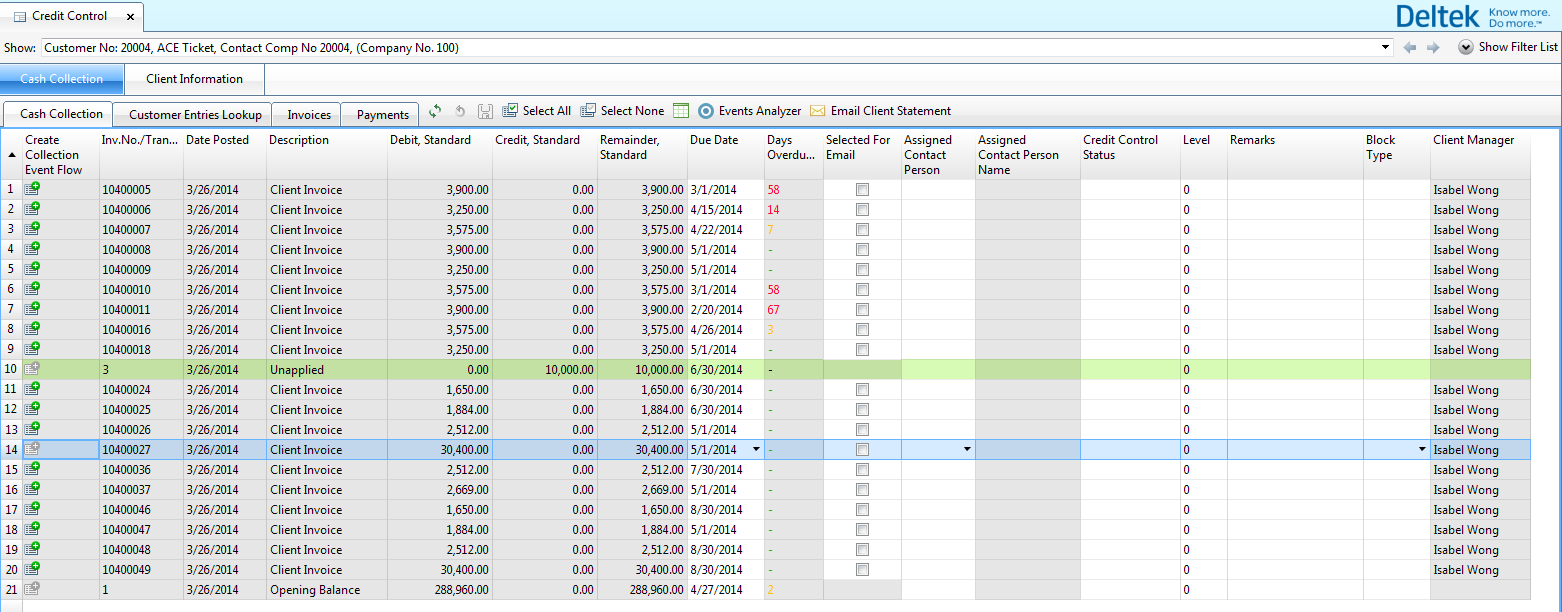The height and width of the screenshot is (612, 1562).
Task: Expand the Show customer filter dropdown
Action: point(1385,47)
